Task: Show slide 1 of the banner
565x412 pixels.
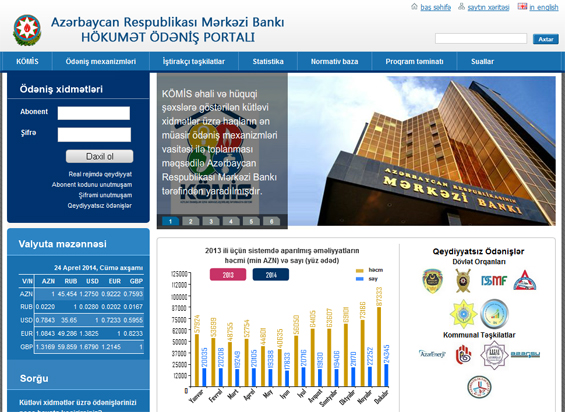Action: [170, 221]
